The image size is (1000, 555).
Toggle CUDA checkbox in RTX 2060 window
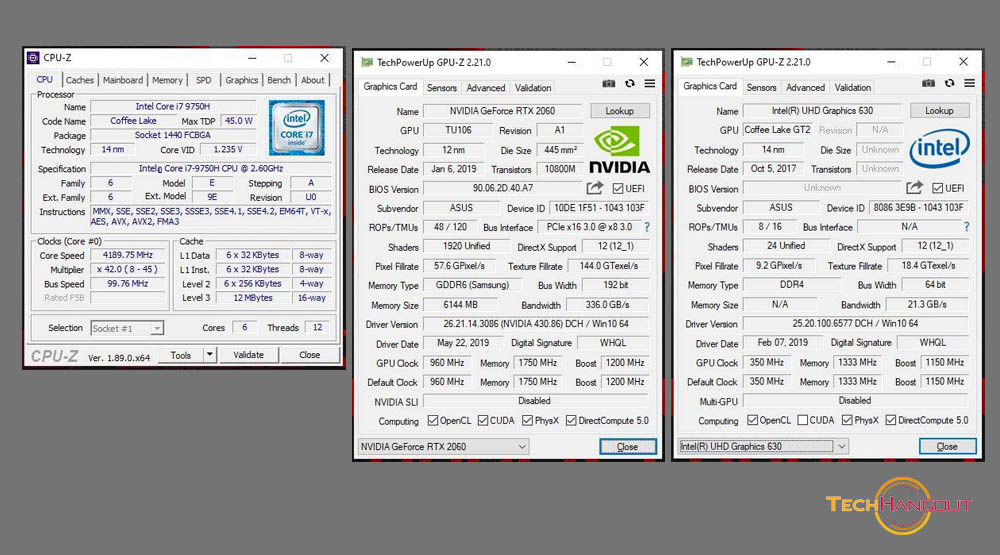(x=483, y=420)
